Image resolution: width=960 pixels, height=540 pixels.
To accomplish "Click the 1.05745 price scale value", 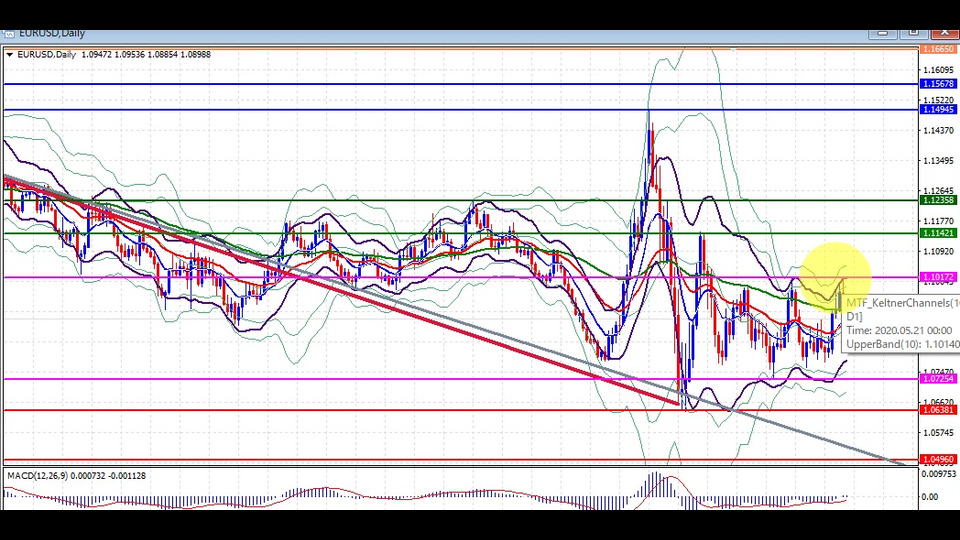I will click(x=938, y=432).
